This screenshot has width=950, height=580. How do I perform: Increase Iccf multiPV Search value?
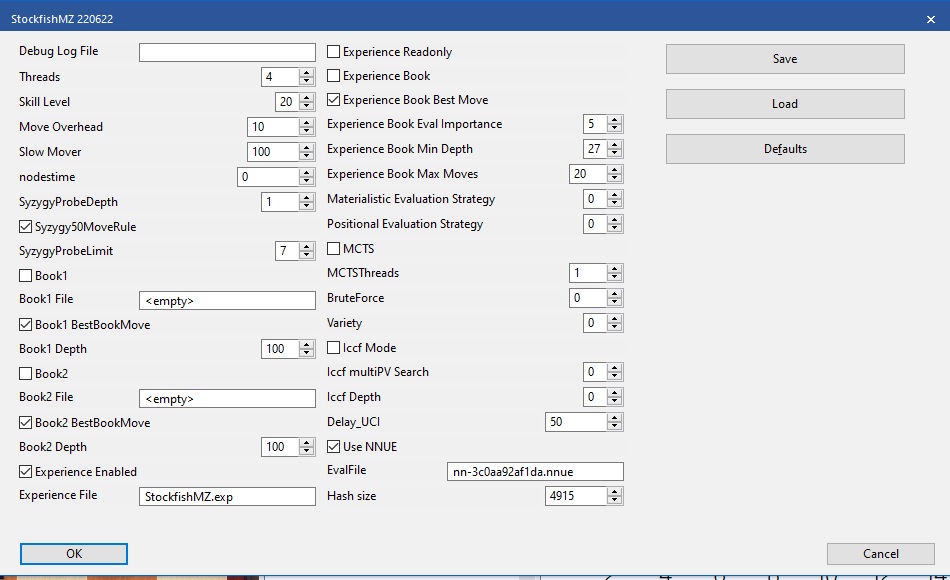(614, 367)
